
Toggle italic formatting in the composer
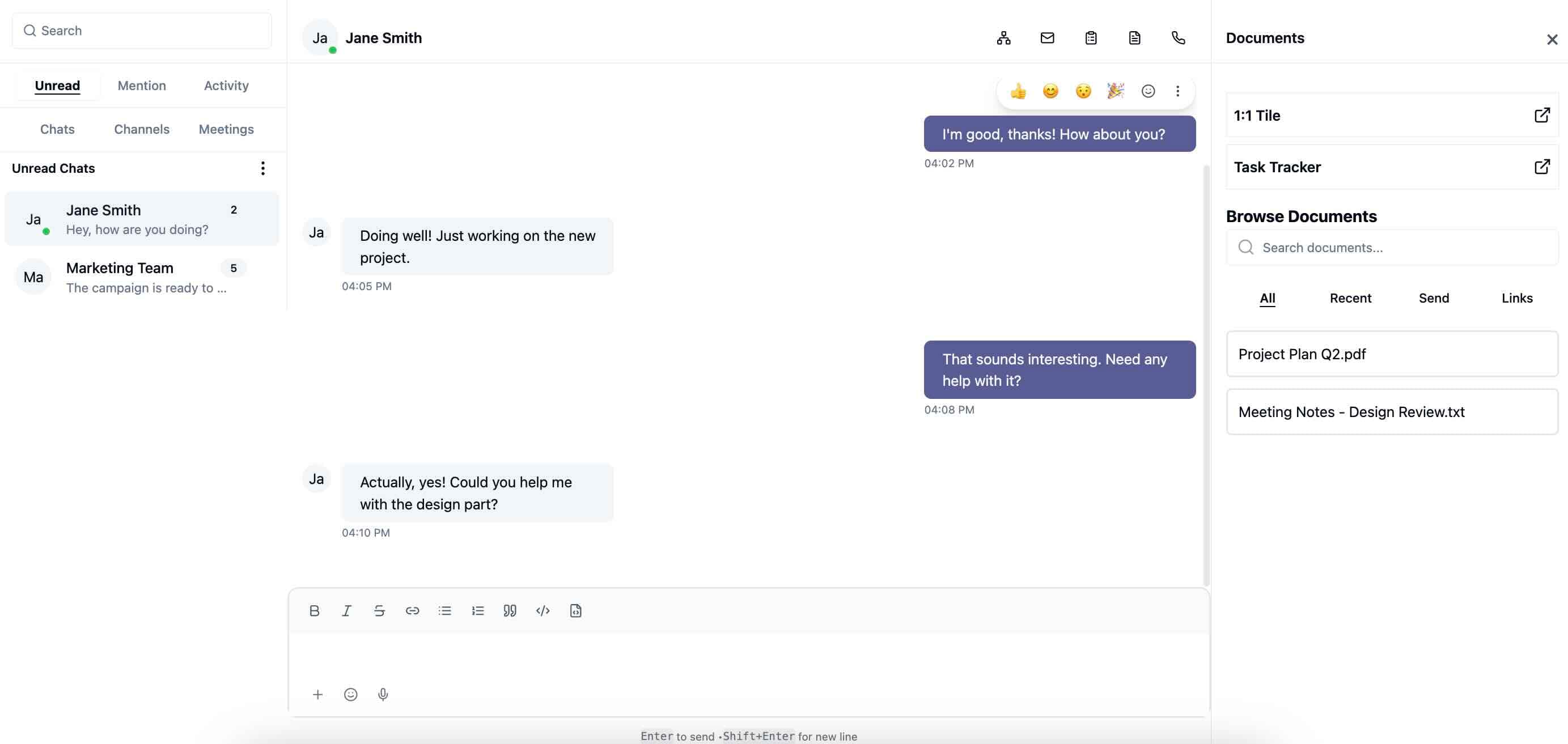click(346, 611)
